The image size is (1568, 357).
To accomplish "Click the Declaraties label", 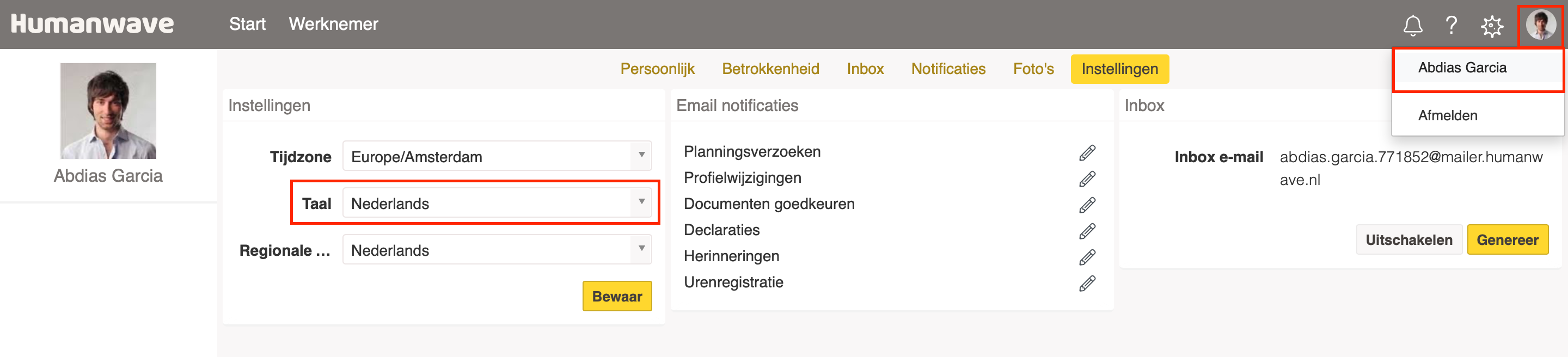I will click(x=721, y=231).
